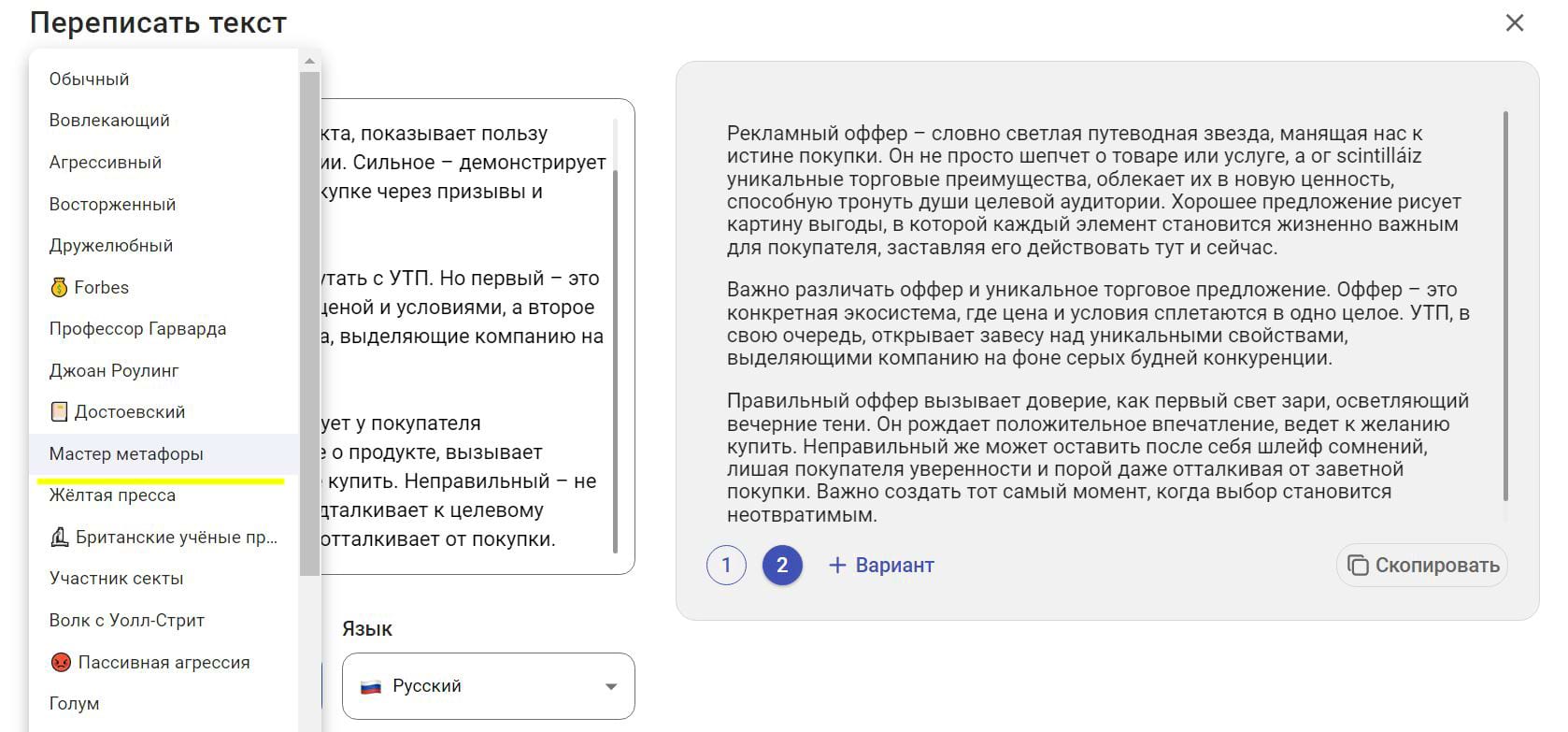The width and height of the screenshot is (1568, 732).
Task: Switch to variant 1
Action: click(x=726, y=565)
